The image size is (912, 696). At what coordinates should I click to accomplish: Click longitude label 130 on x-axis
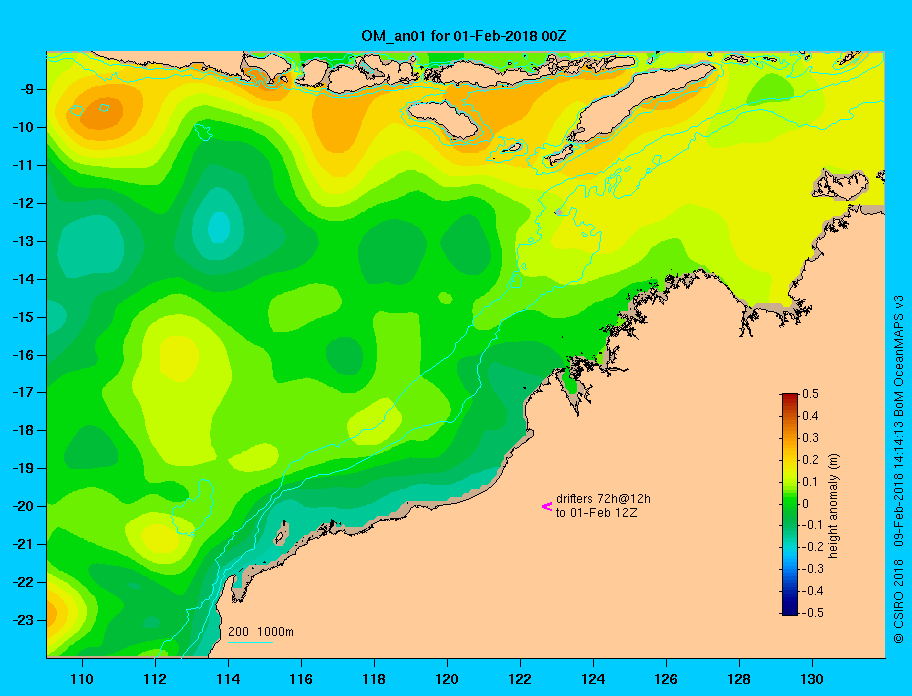click(x=812, y=679)
